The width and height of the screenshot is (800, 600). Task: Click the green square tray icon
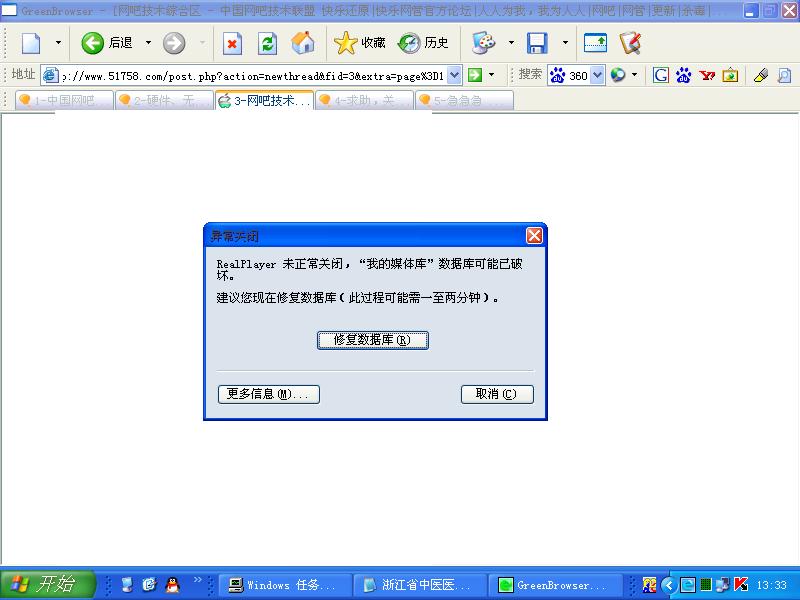tap(706, 585)
